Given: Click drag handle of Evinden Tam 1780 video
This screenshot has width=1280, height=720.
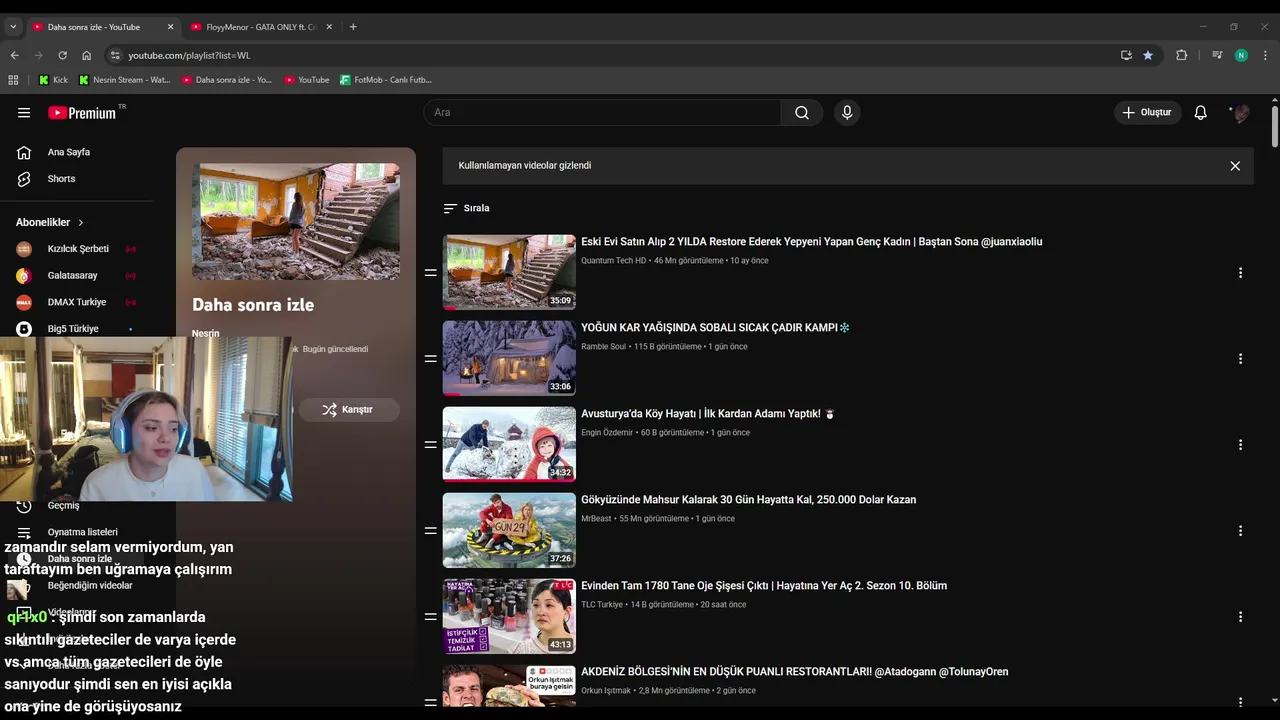Looking at the screenshot, I should tap(431, 617).
